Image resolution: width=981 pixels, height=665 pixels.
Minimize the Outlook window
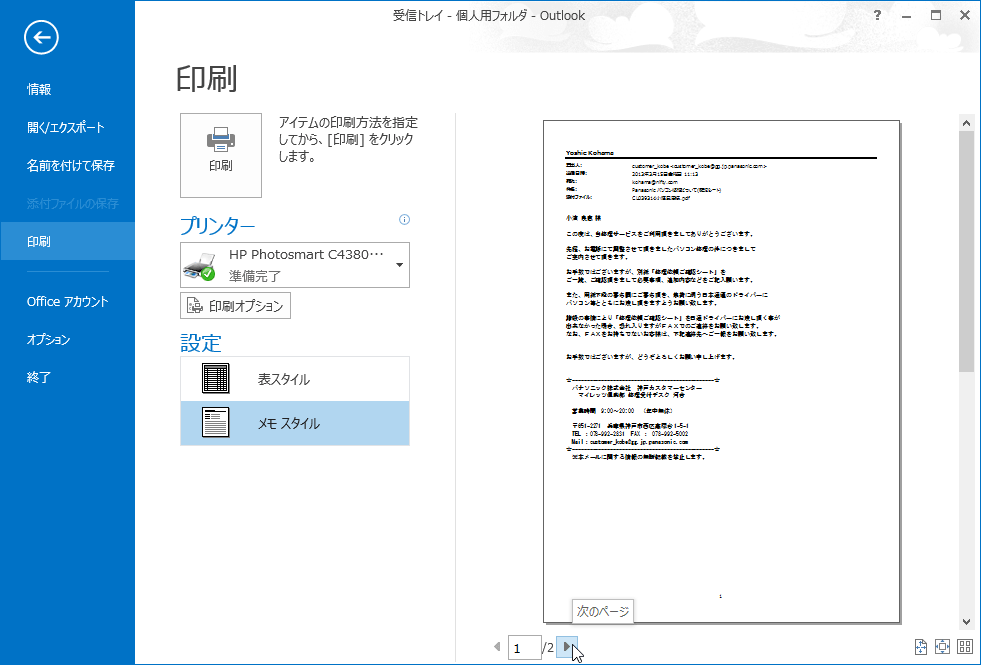(906, 16)
